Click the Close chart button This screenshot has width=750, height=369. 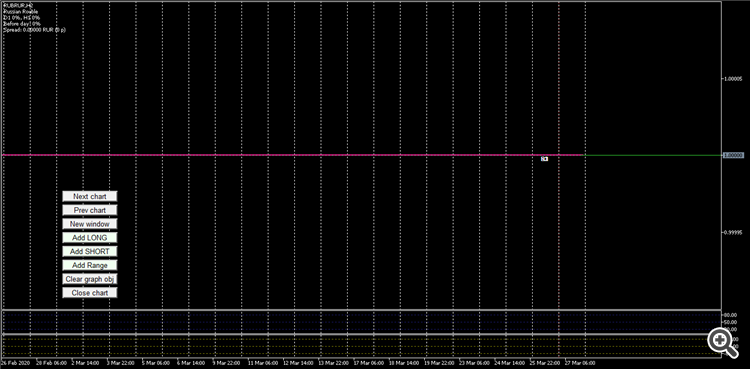pos(89,293)
